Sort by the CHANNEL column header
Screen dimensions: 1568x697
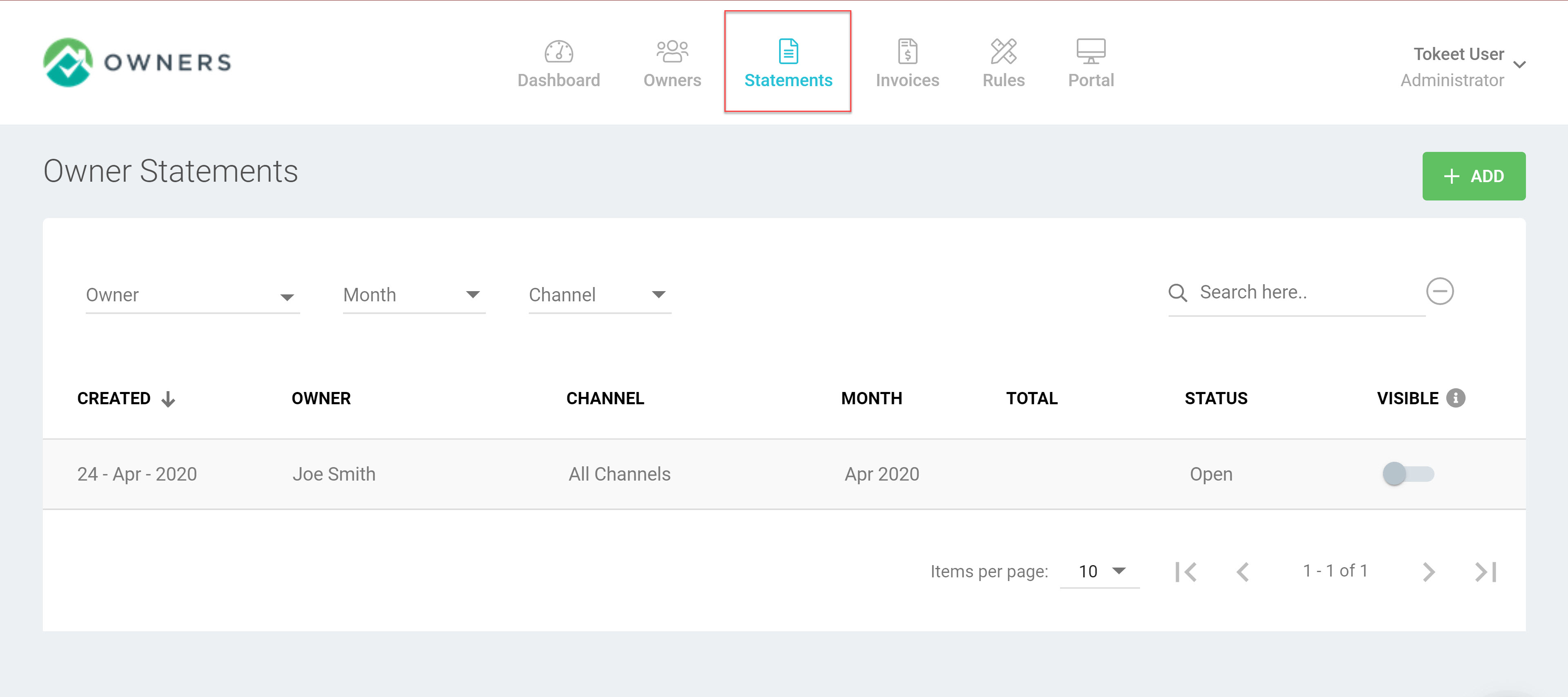click(605, 399)
